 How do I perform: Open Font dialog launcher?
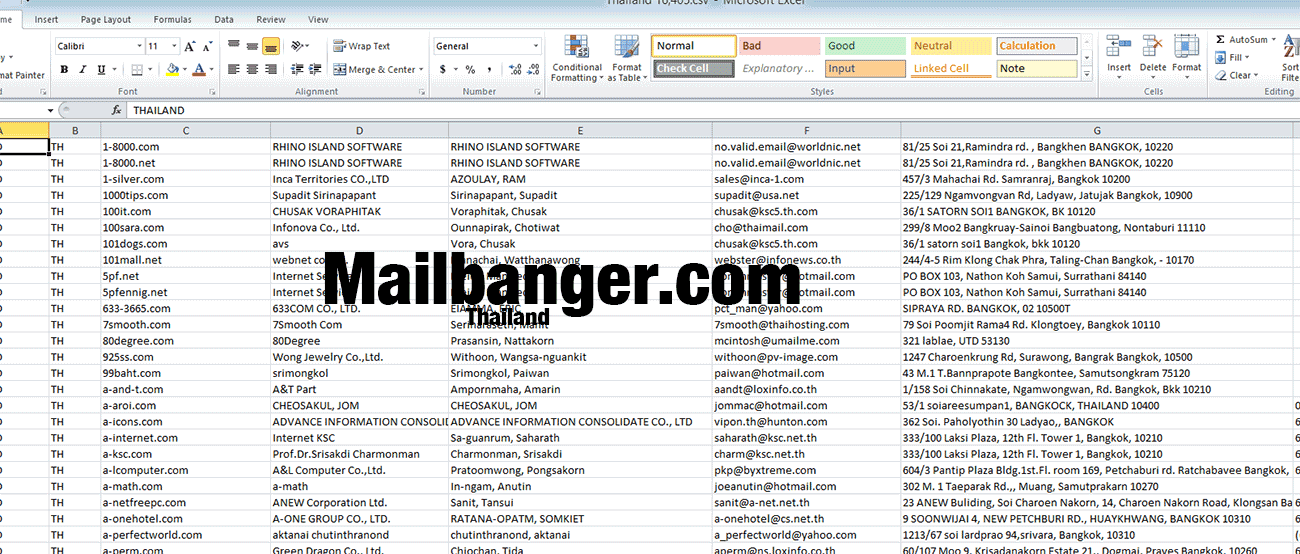213,92
